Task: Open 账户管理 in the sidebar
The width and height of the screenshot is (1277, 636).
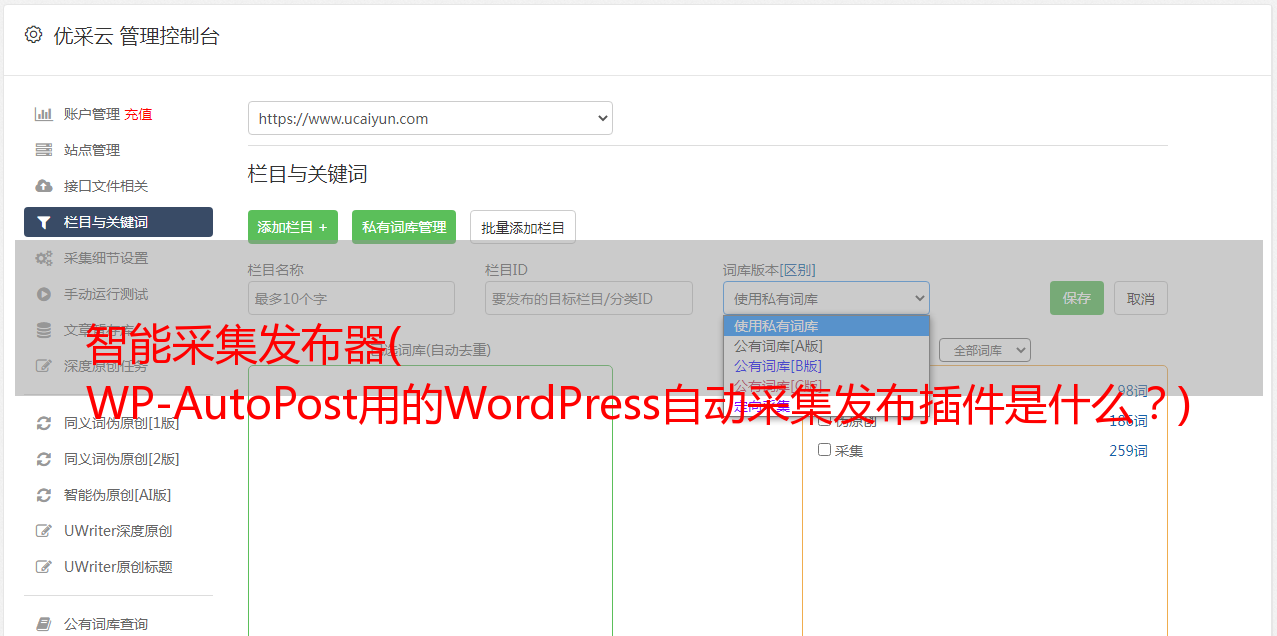Action: click(x=92, y=114)
